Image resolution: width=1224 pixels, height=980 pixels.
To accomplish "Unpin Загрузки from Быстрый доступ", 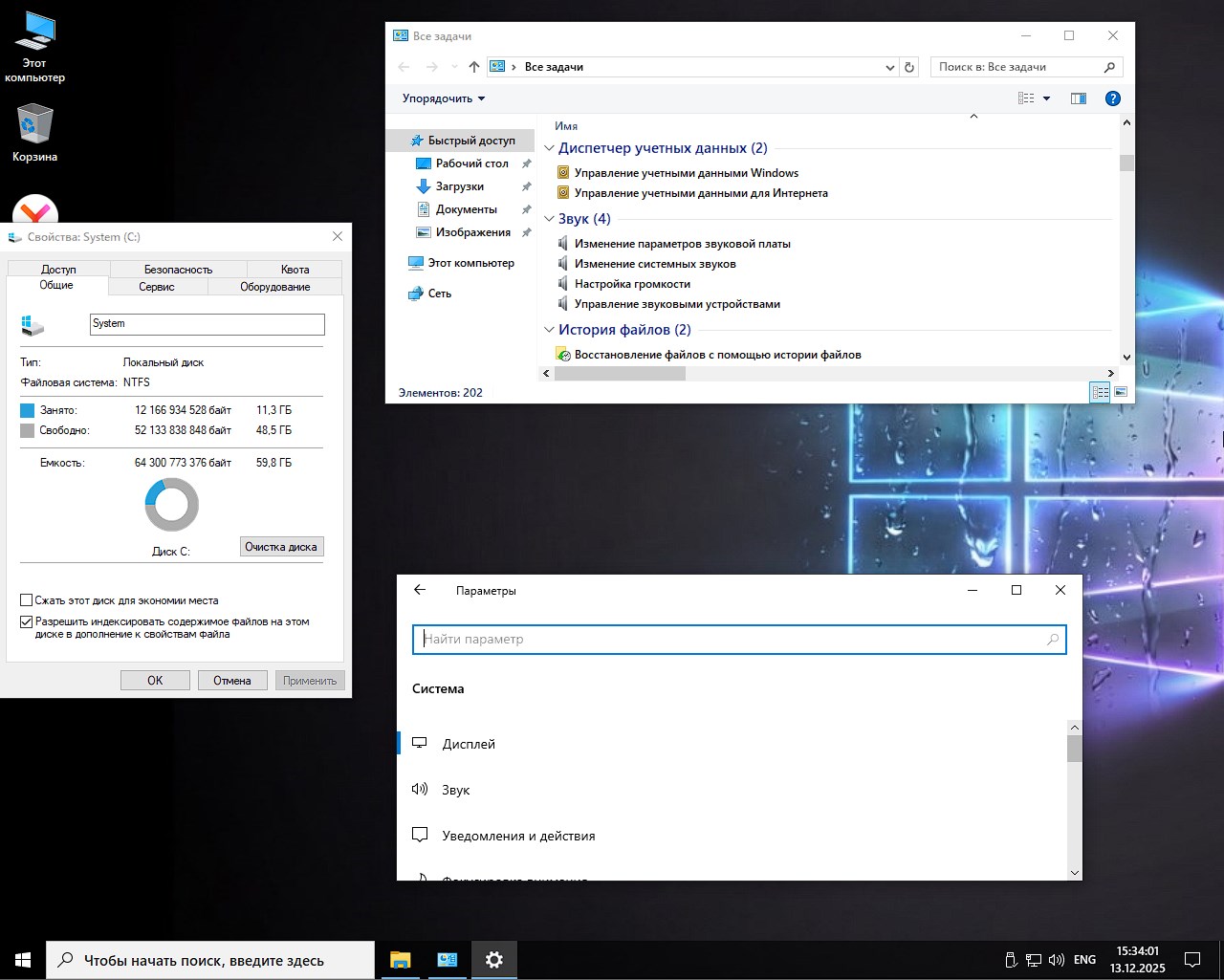I will click(x=527, y=186).
